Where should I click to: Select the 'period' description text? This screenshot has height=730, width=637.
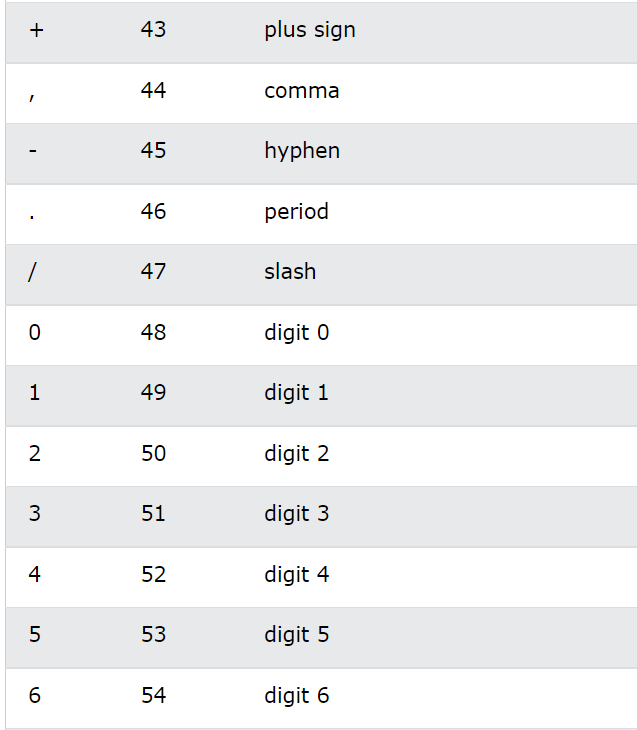click(x=296, y=212)
